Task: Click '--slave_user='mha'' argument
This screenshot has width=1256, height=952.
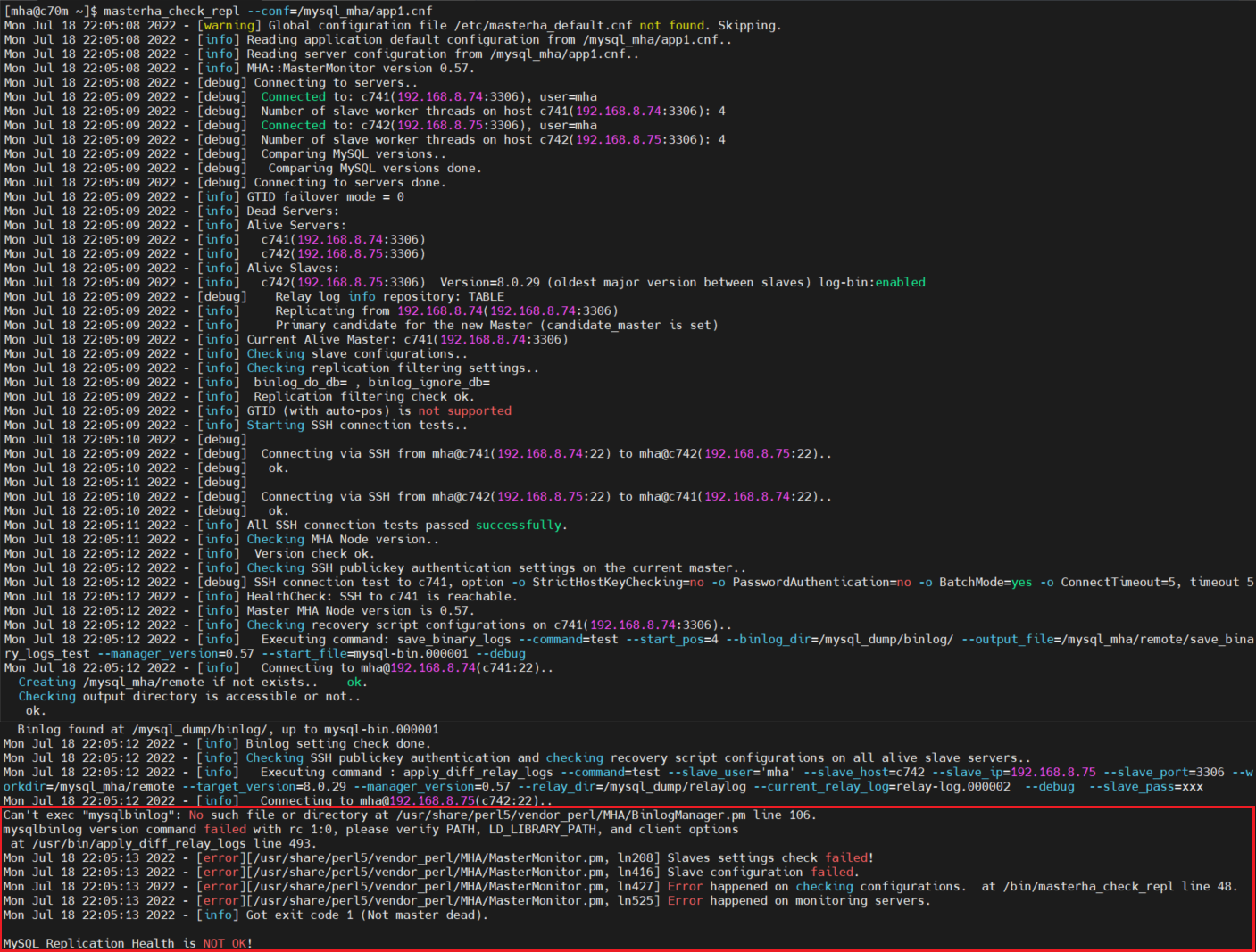Action: (x=731, y=772)
